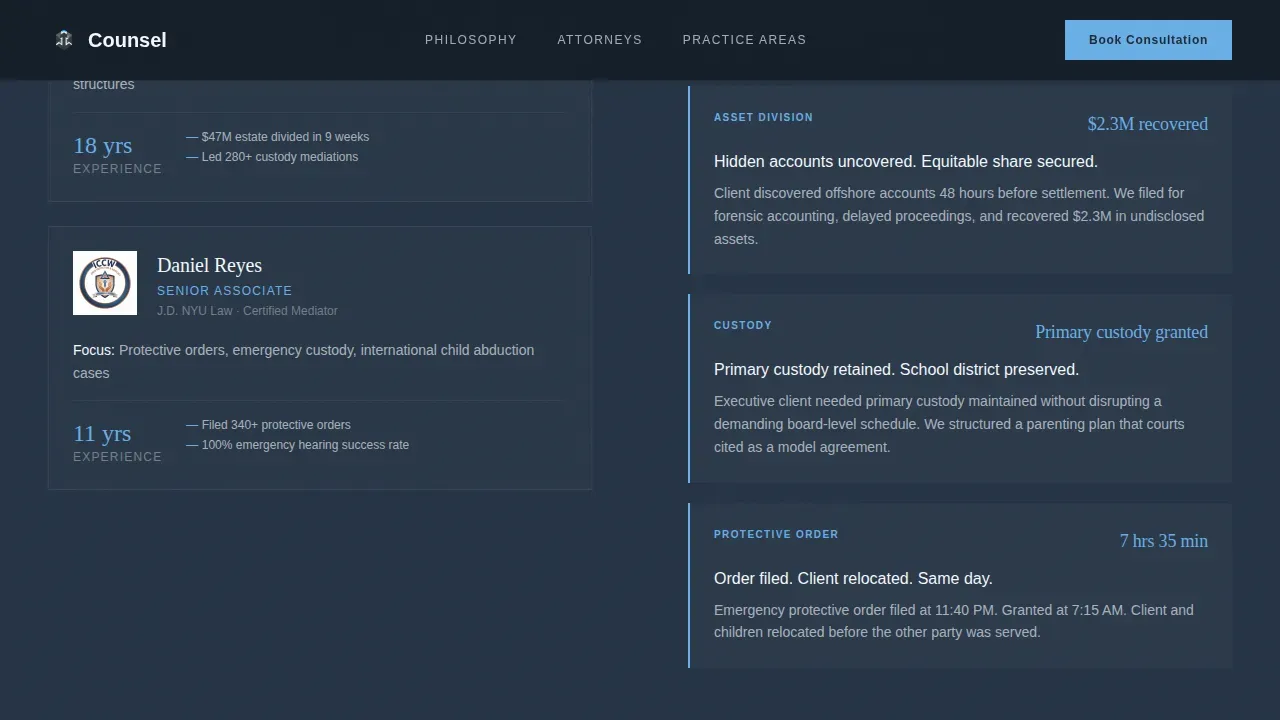Click the Protective Order category label
Viewport: 1280px width, 720px height.
tap(776, 534)
